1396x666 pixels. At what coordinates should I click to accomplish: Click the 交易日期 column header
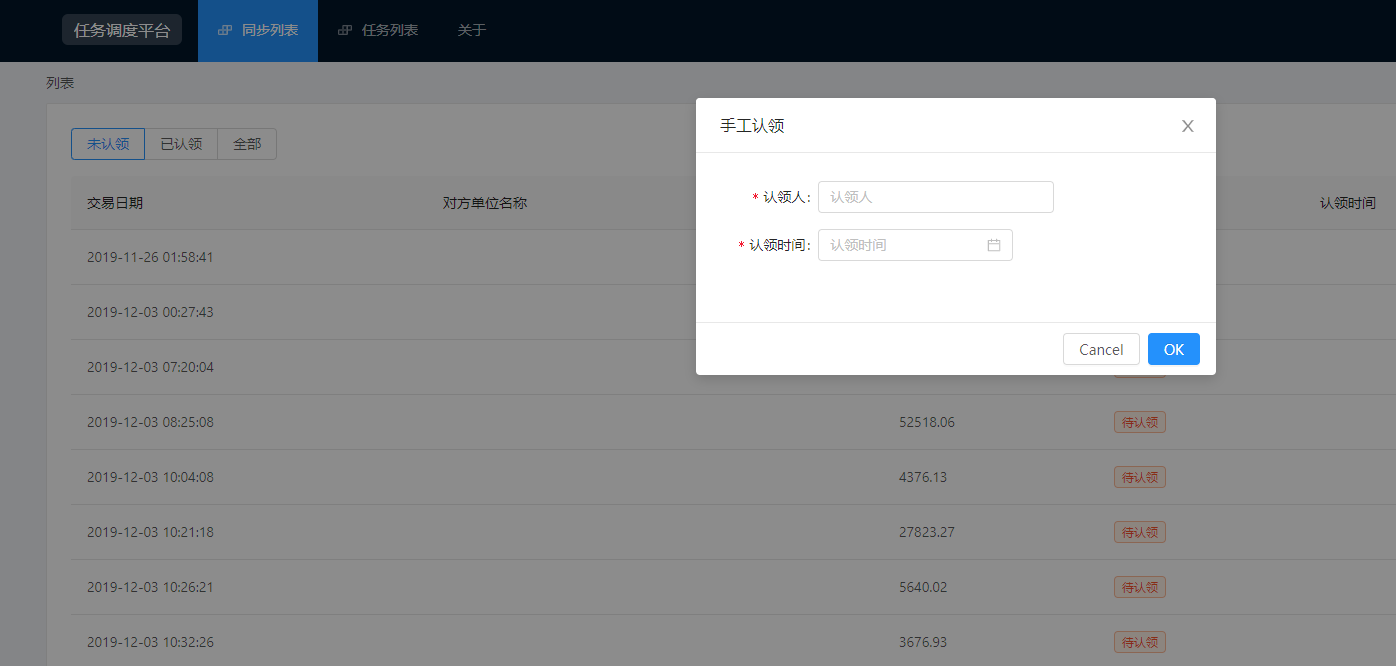click(x=115, y=203)
